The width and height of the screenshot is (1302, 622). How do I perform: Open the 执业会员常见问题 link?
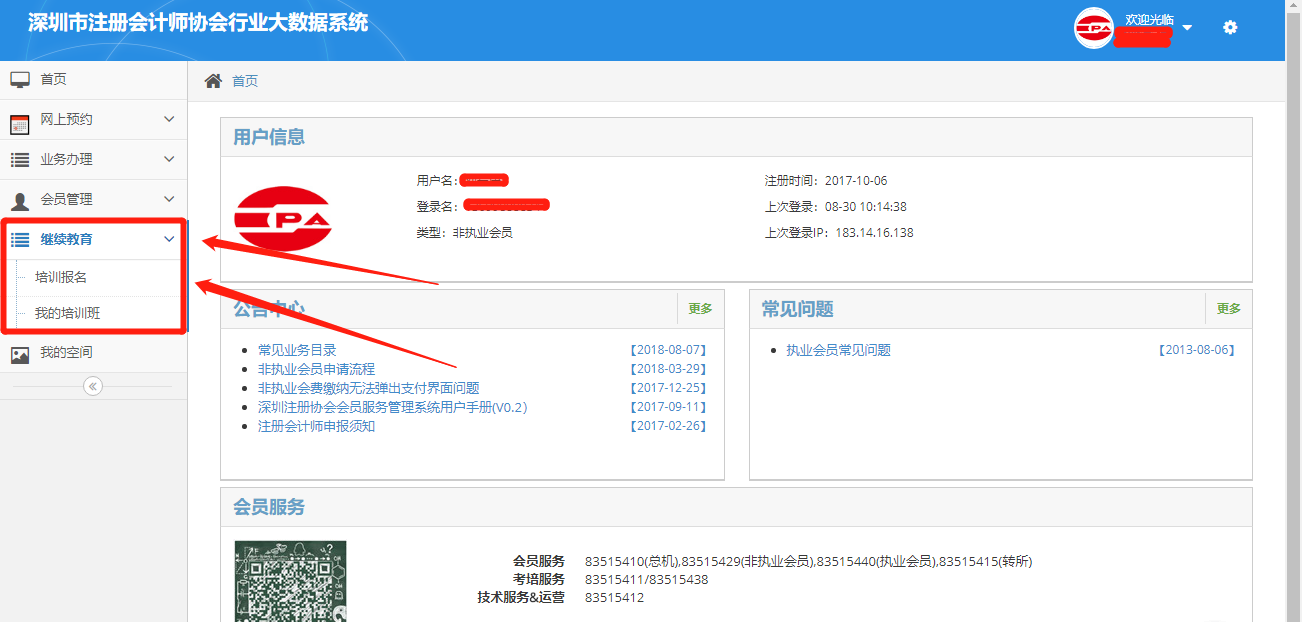838,350
